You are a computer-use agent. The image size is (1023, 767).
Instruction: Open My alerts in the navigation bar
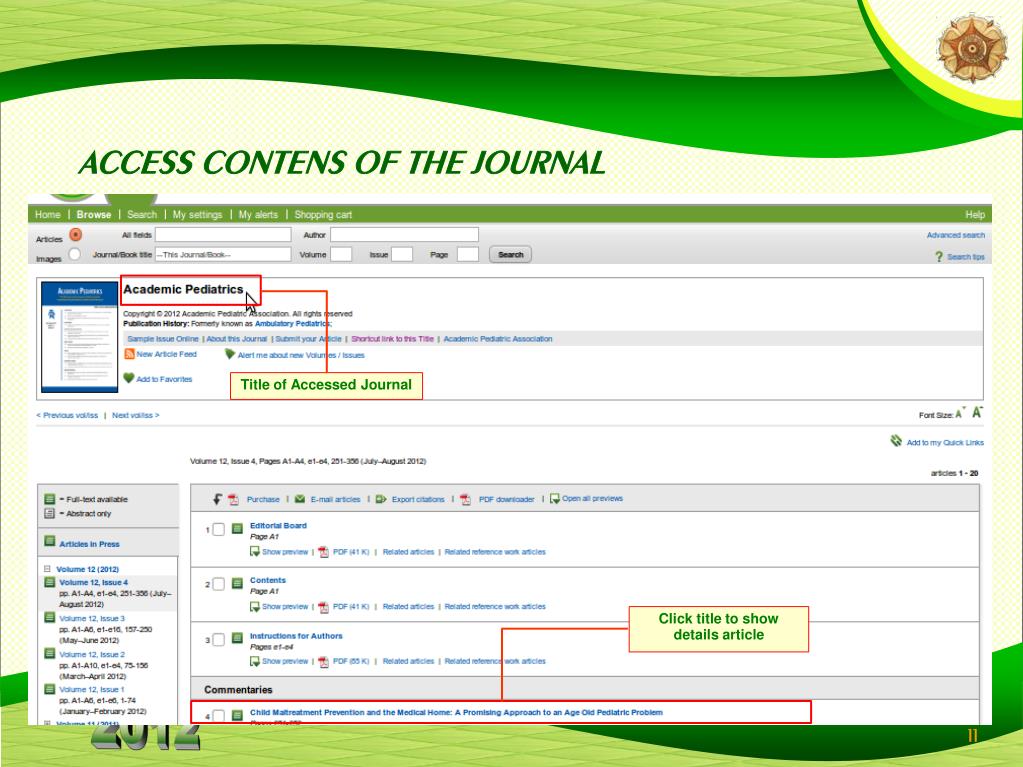point(258,215)
